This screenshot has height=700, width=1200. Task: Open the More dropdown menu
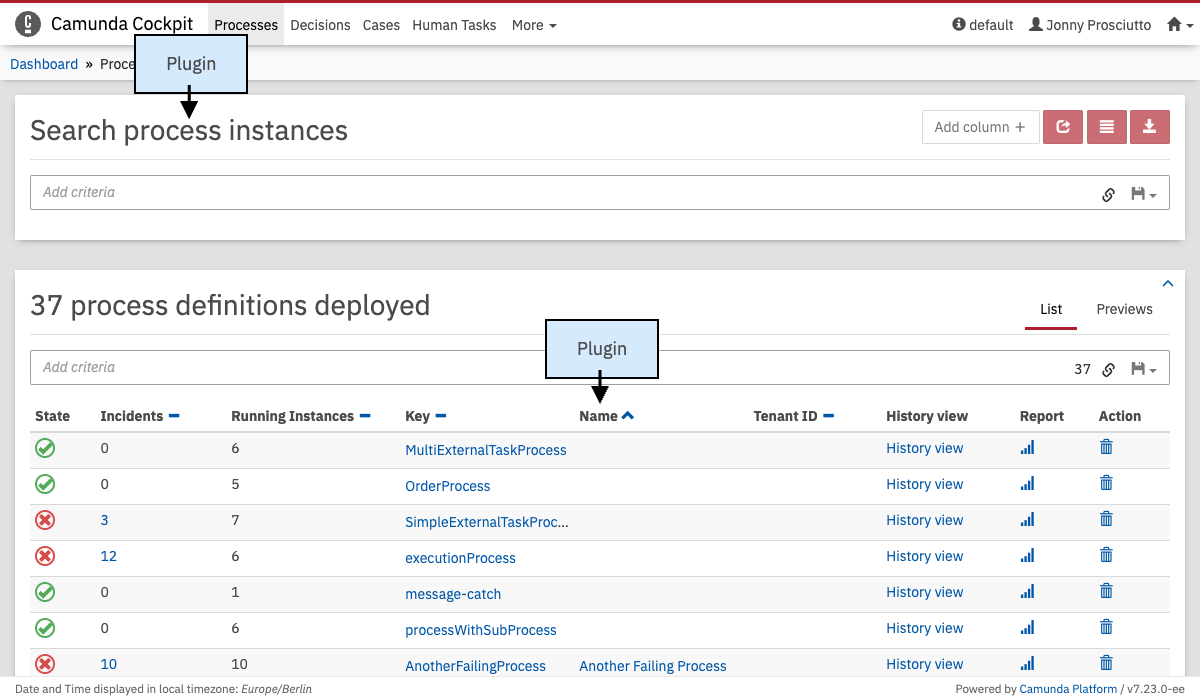tap(534, 25)
